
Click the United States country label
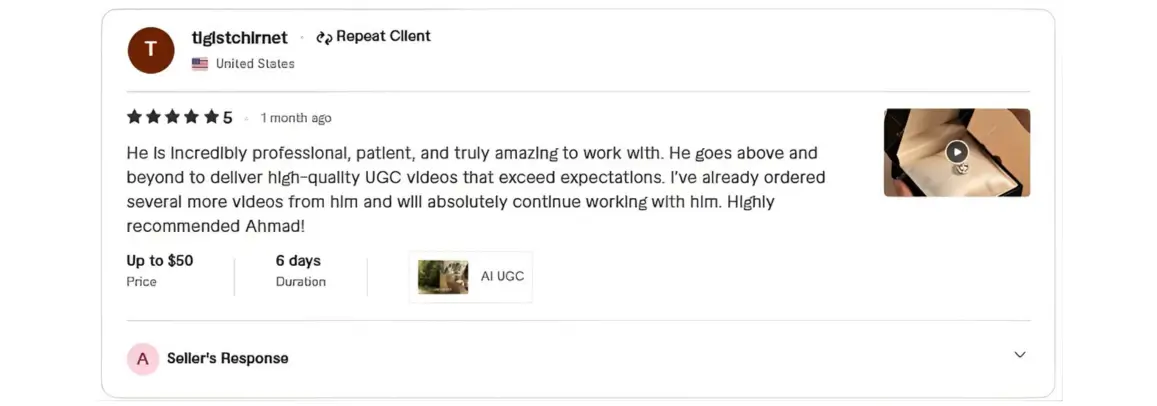click(255, 64)
